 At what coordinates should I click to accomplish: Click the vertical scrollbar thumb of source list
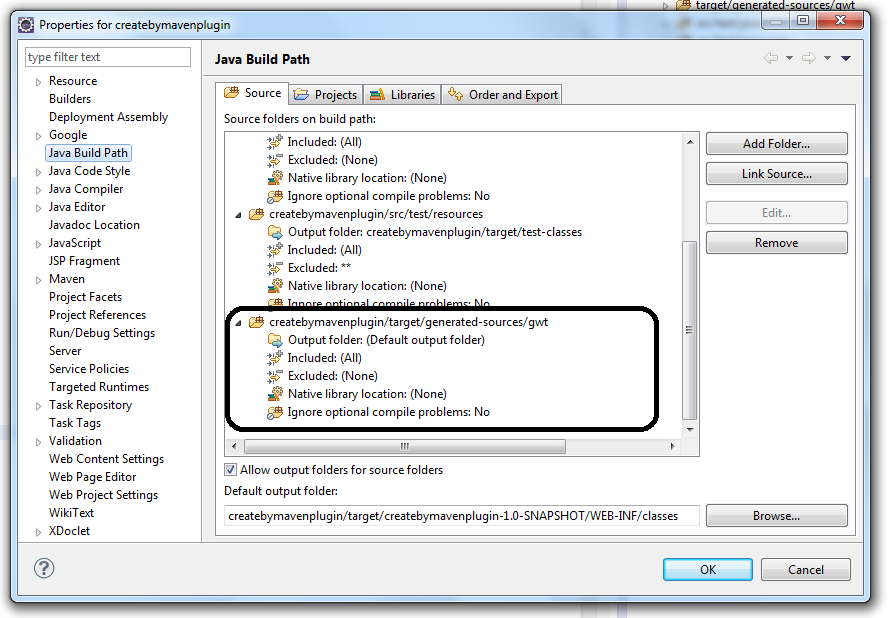click(x=689, y=330)
